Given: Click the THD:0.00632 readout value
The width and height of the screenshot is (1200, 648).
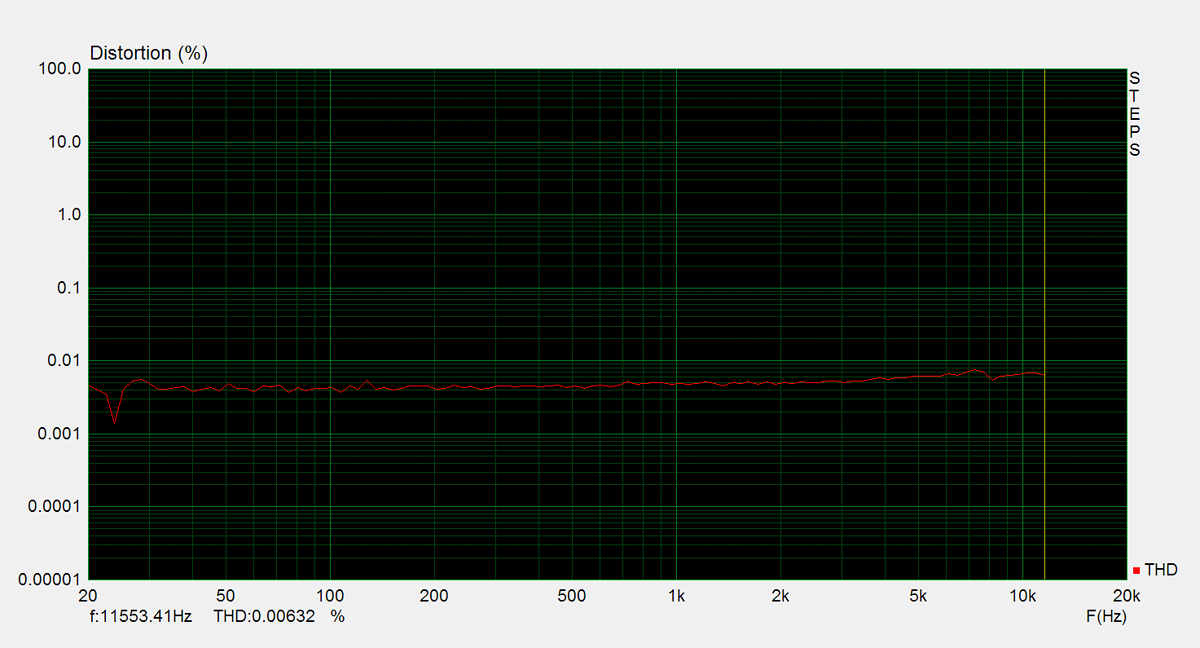Looking at the screenshot, I should point(265,617).
